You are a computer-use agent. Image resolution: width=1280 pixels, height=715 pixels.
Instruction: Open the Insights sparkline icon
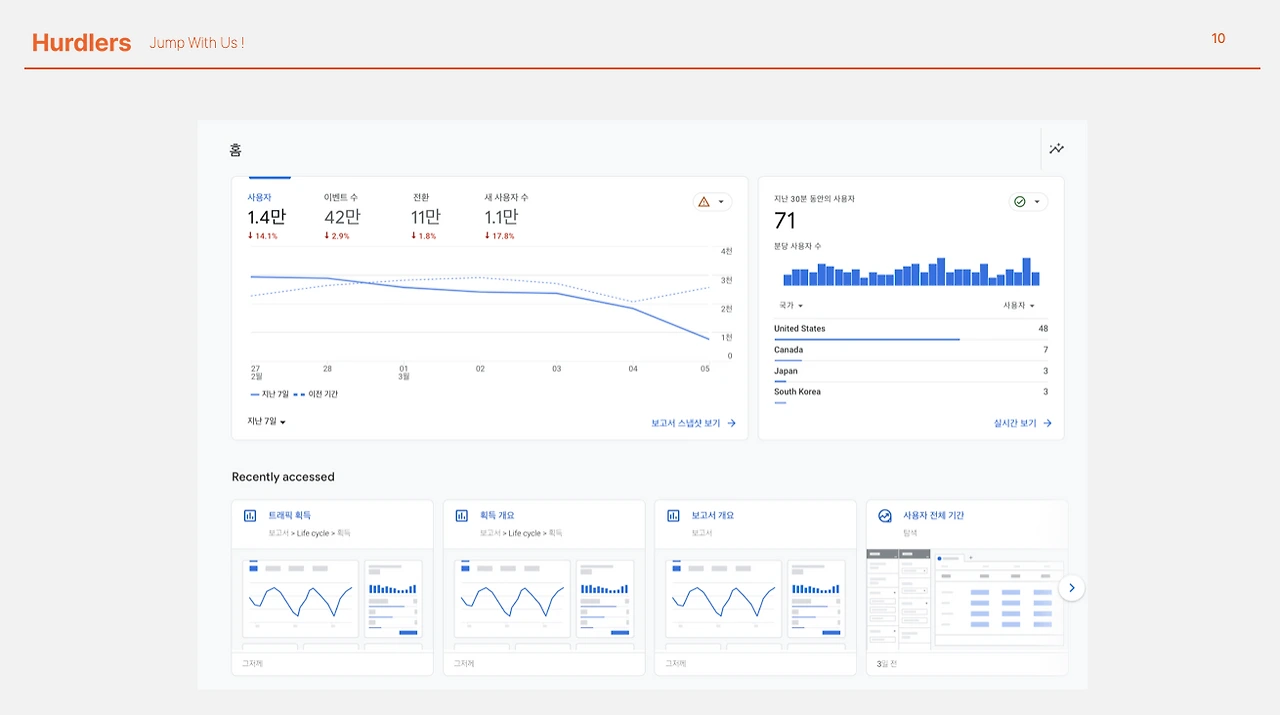tap(1056, 149)
